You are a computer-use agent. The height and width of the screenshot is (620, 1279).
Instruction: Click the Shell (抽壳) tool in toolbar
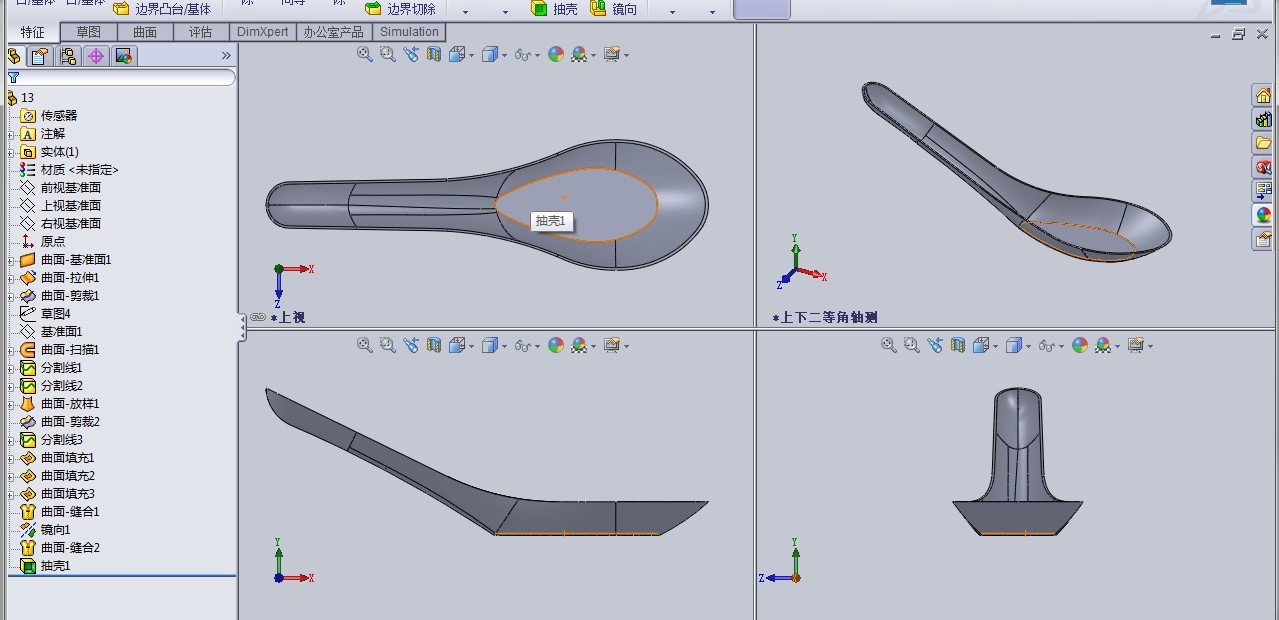[554, 9]
